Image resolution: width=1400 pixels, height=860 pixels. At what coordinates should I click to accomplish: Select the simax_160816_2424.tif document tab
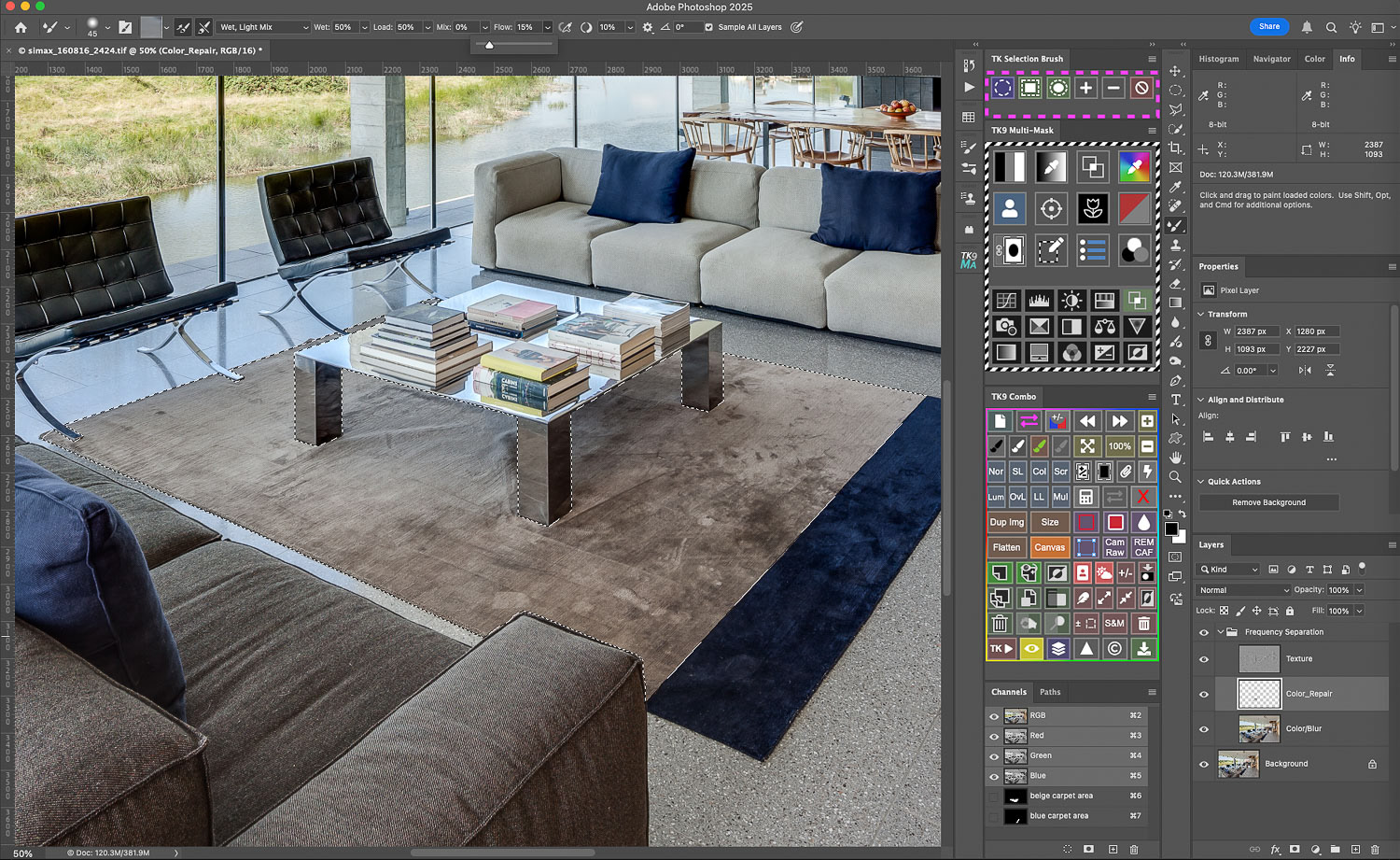[x=140, y=50]
